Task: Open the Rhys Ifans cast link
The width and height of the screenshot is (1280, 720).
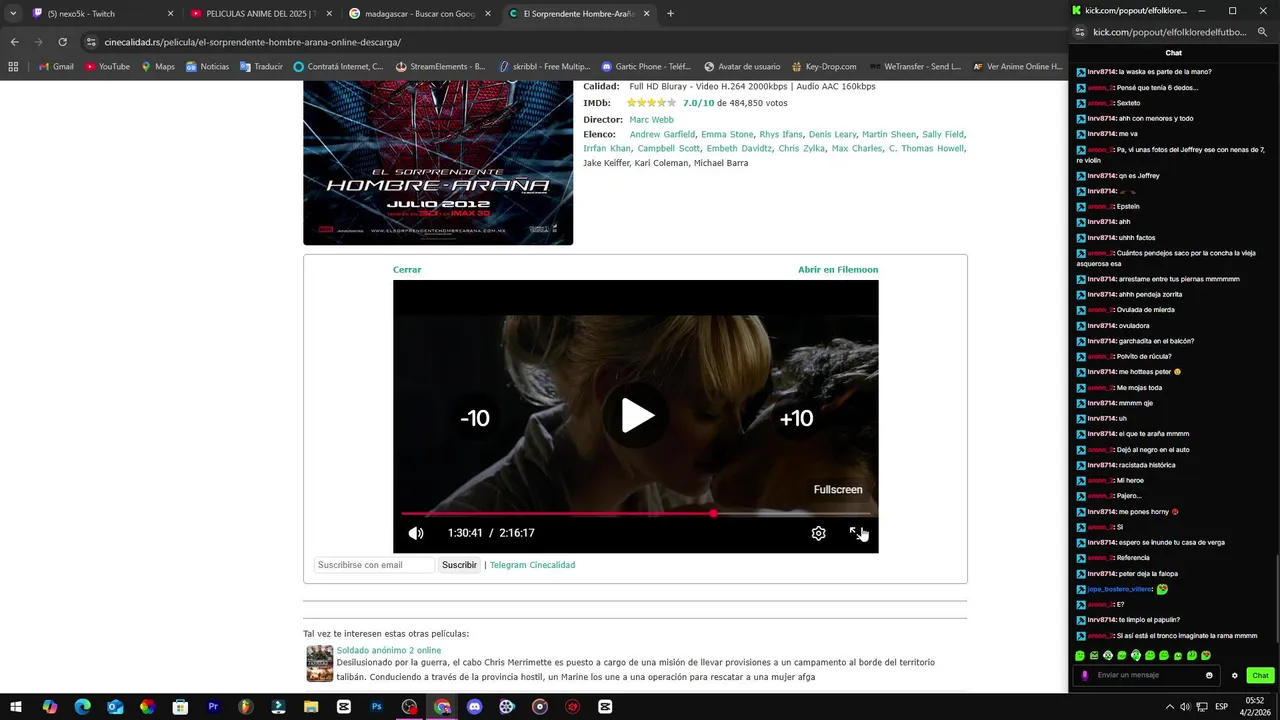Action: tap(781, 134)
